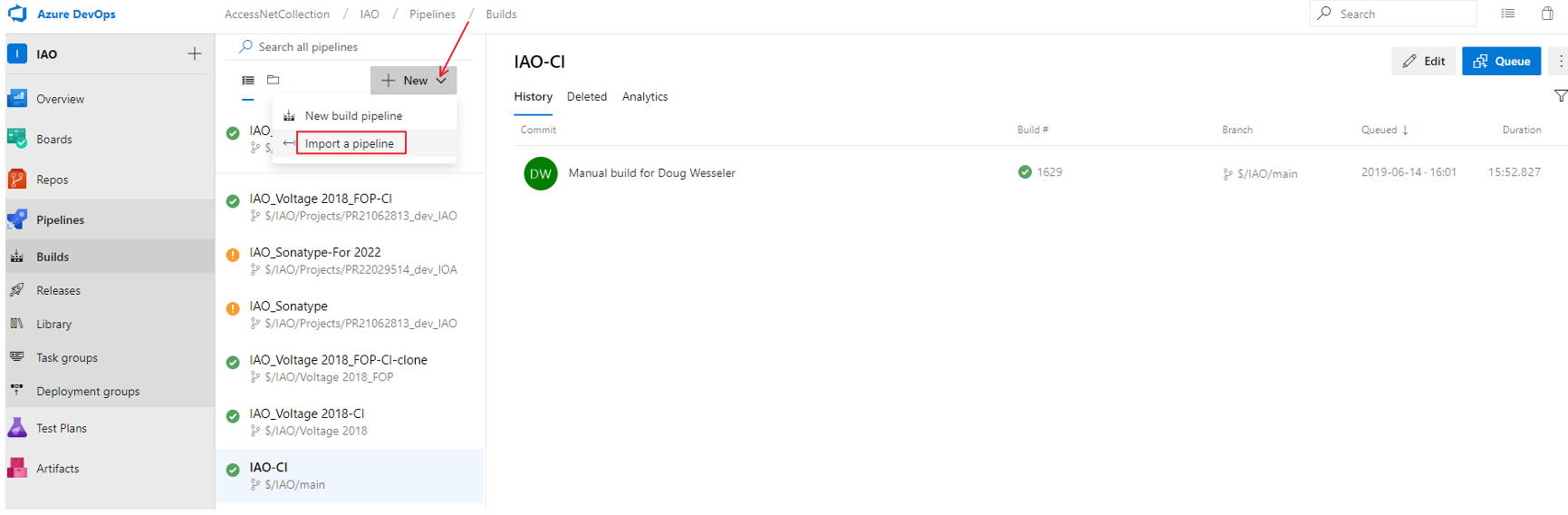
Task: Open the Pipelines section icon
Action: (17, 219)
